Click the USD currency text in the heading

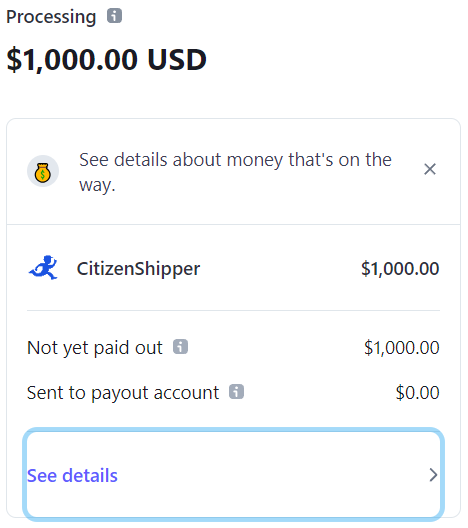click(177, 60)
